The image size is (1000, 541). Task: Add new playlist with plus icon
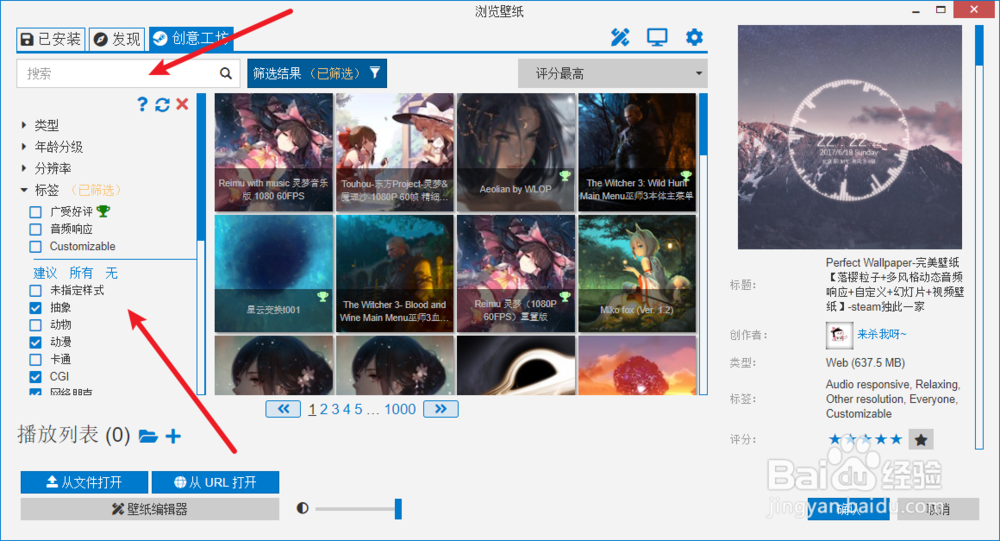(x=173, y=436)
